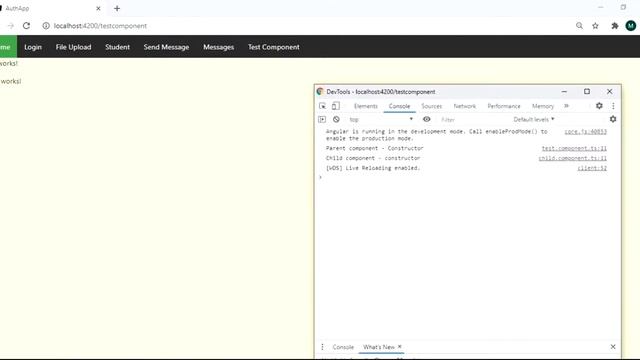Open DevTools settings gear
Image resolution: width=640 pixels, height=360 pixels.
599,106
